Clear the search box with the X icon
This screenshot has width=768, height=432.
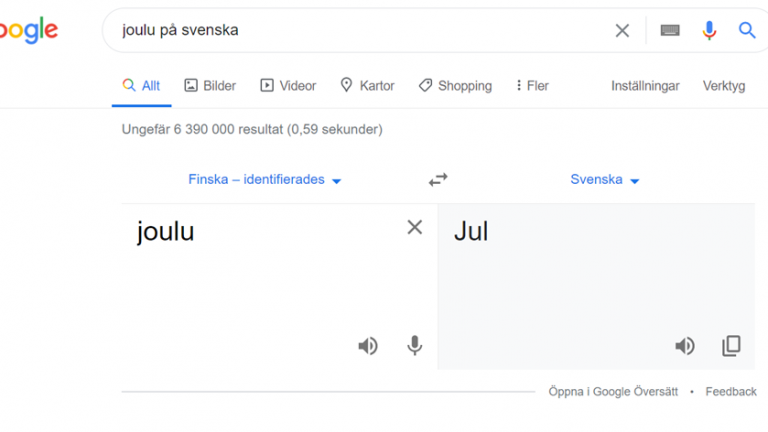tap(622, 30)
